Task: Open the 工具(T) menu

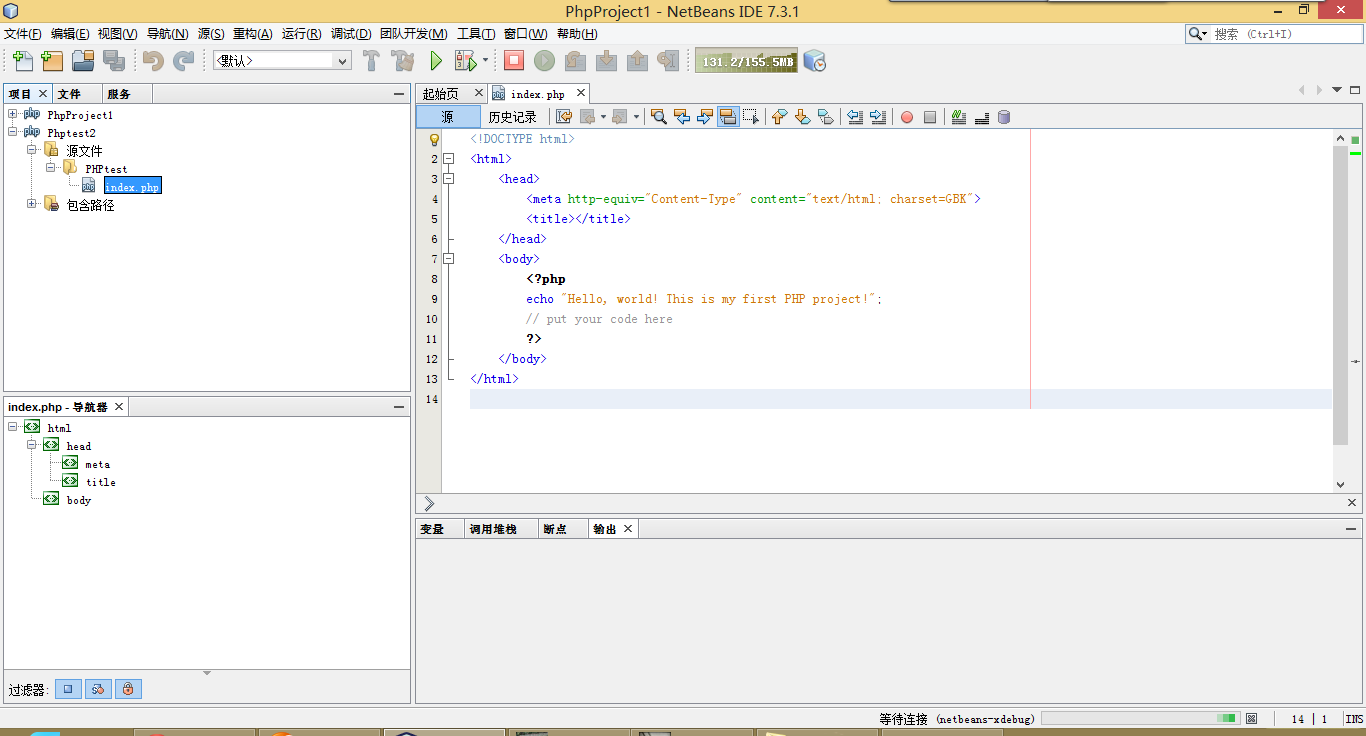Action: click(x=476, y=34)
